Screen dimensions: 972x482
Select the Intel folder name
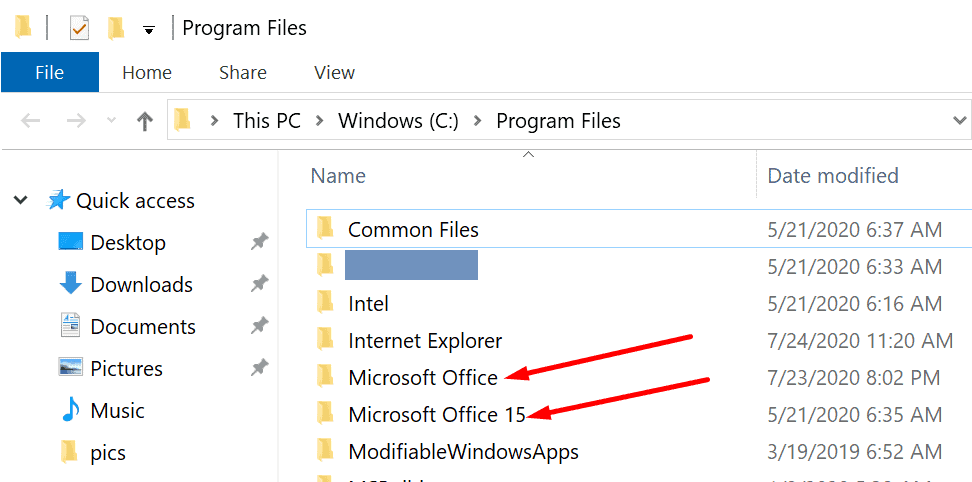click(x=368, y=304)
